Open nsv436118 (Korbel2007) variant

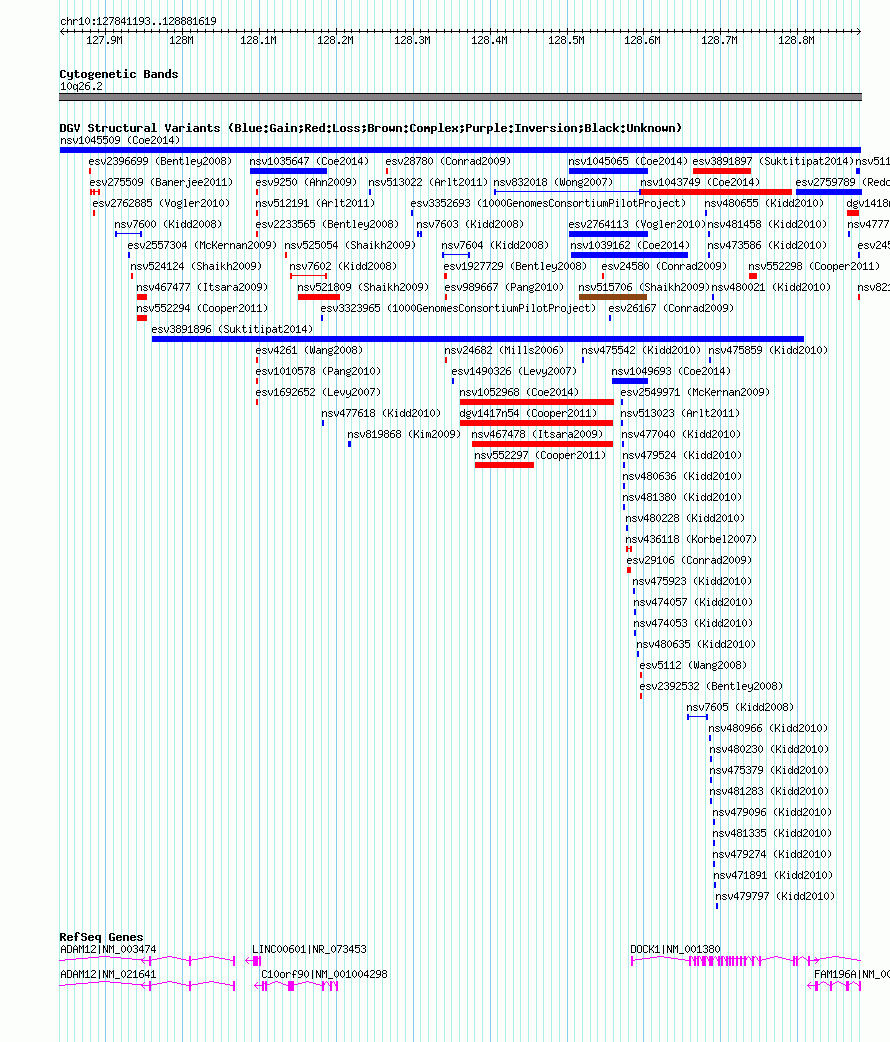click(x=691, y=540)
